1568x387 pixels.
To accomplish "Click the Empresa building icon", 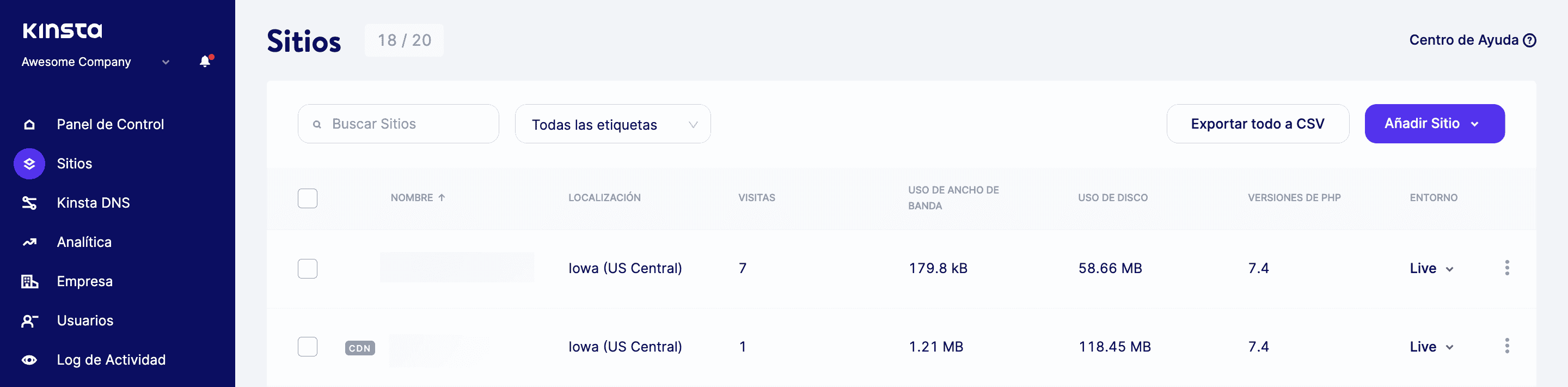I will pos(29,282).
